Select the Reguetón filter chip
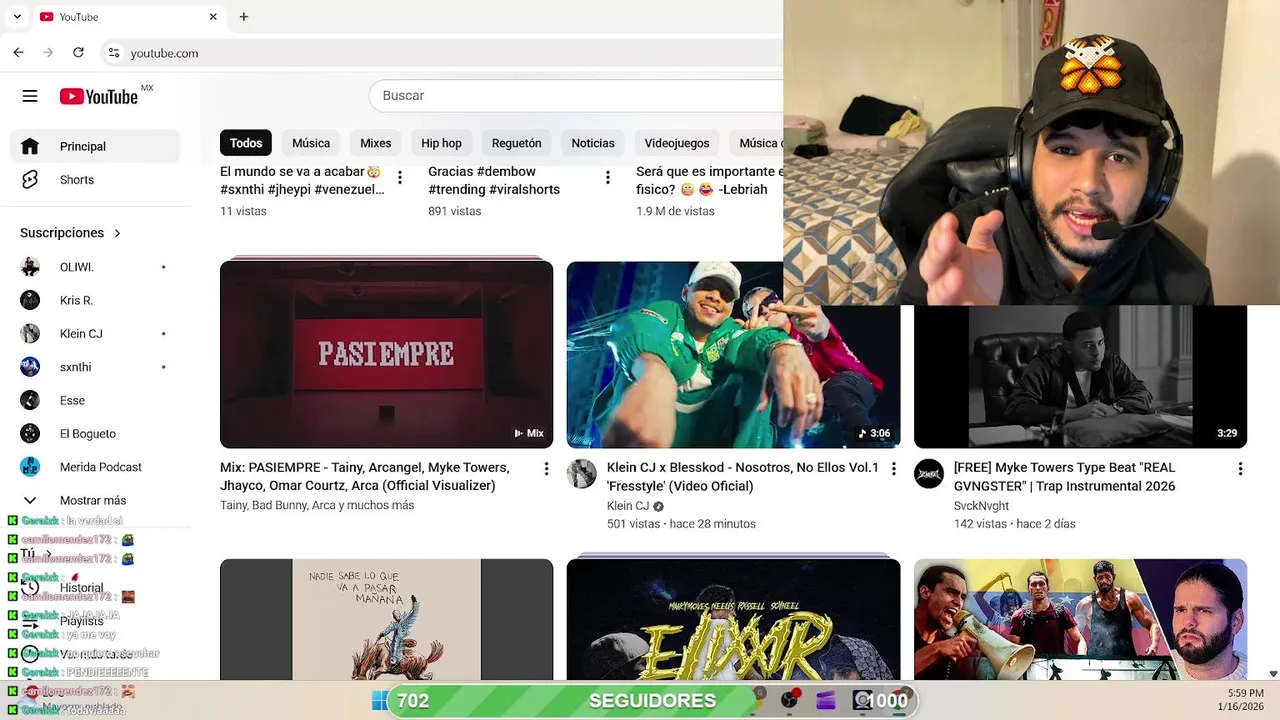The image size is (1280, 720). 516,143
